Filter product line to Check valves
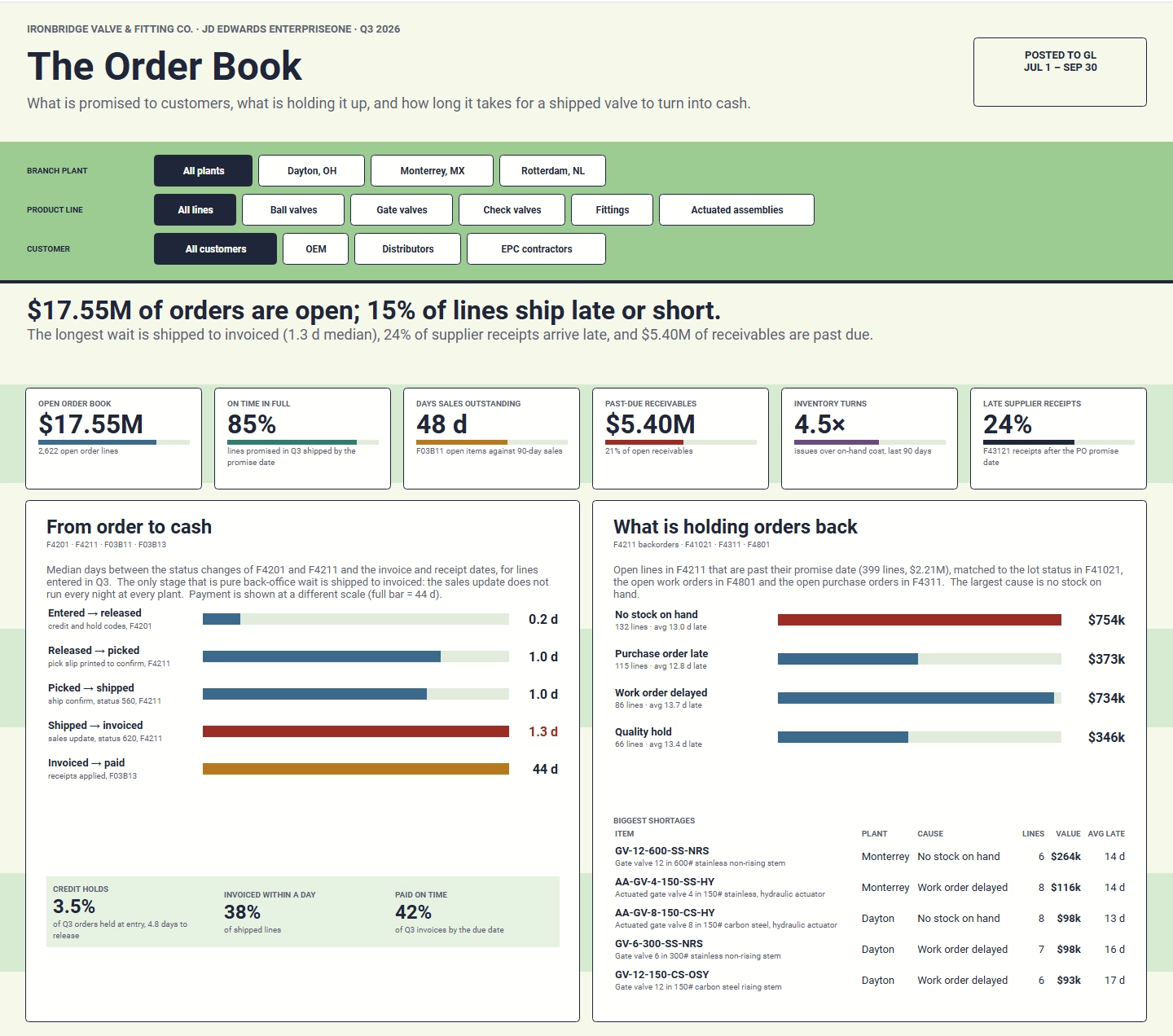This screenshot has height=1036, width=1173. (512, 210)
